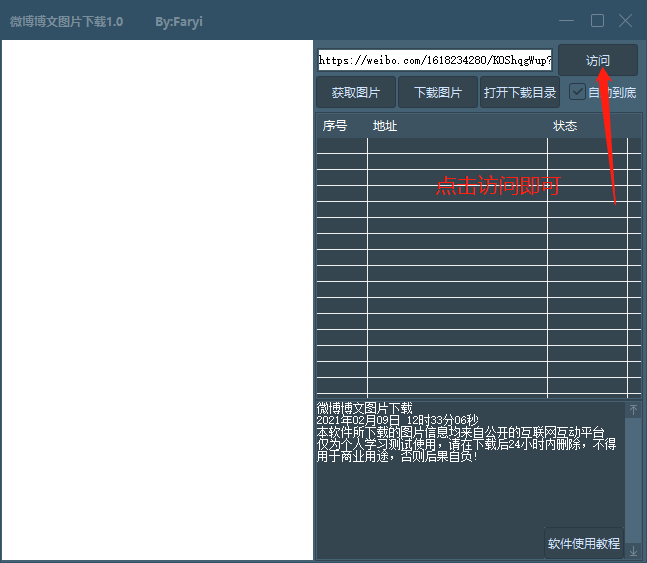
Task: Click the log line '2021年02月09日 12时33分06秒'
Action: pyautogui.click(x=397, y=420)
